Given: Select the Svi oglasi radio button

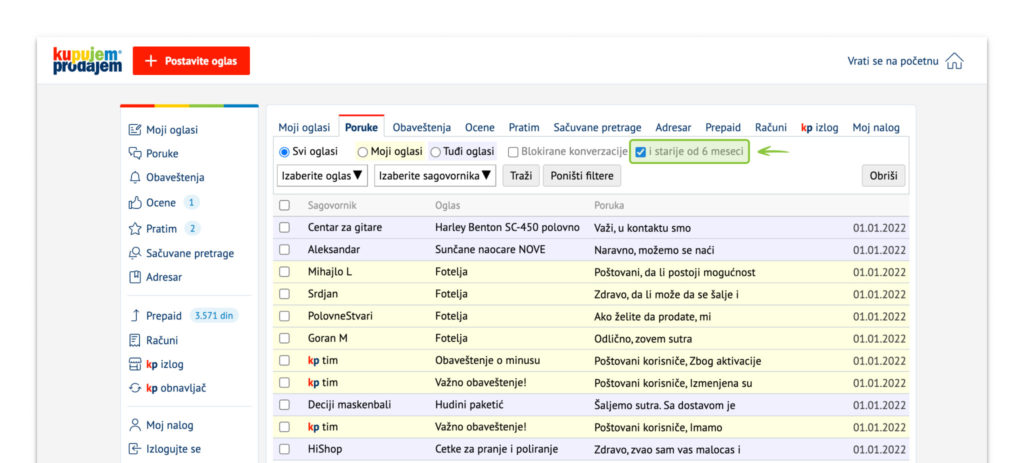Looking at the screenshot, I should click(x=284, y=152).
